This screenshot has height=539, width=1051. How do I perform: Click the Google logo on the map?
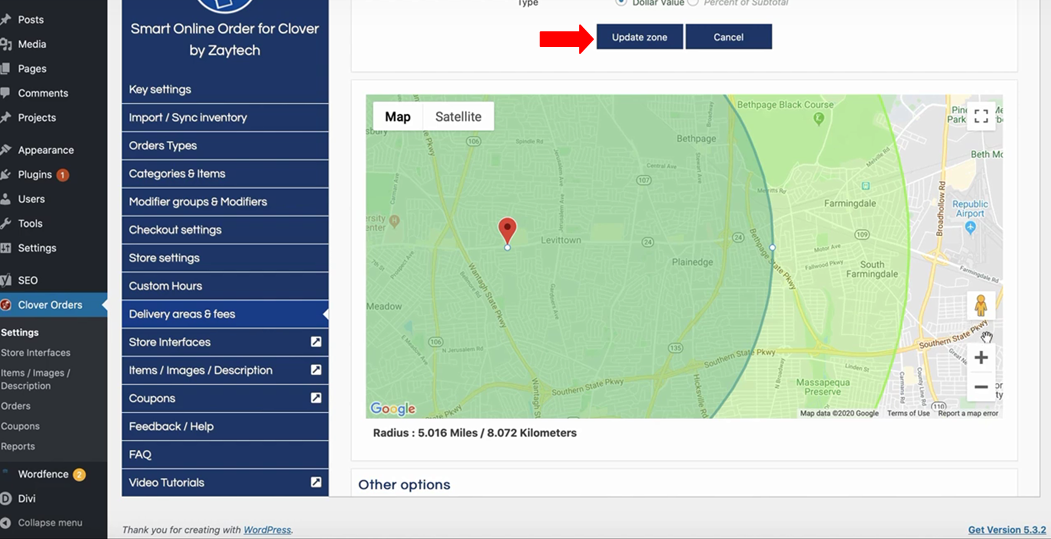[x=393, y=408]
